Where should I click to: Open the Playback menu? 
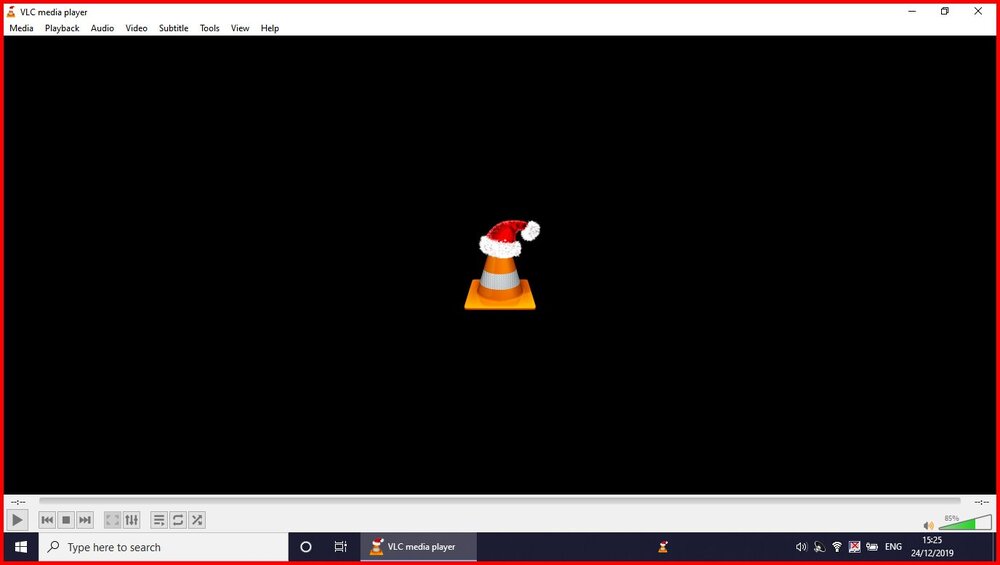click(62, 28)
